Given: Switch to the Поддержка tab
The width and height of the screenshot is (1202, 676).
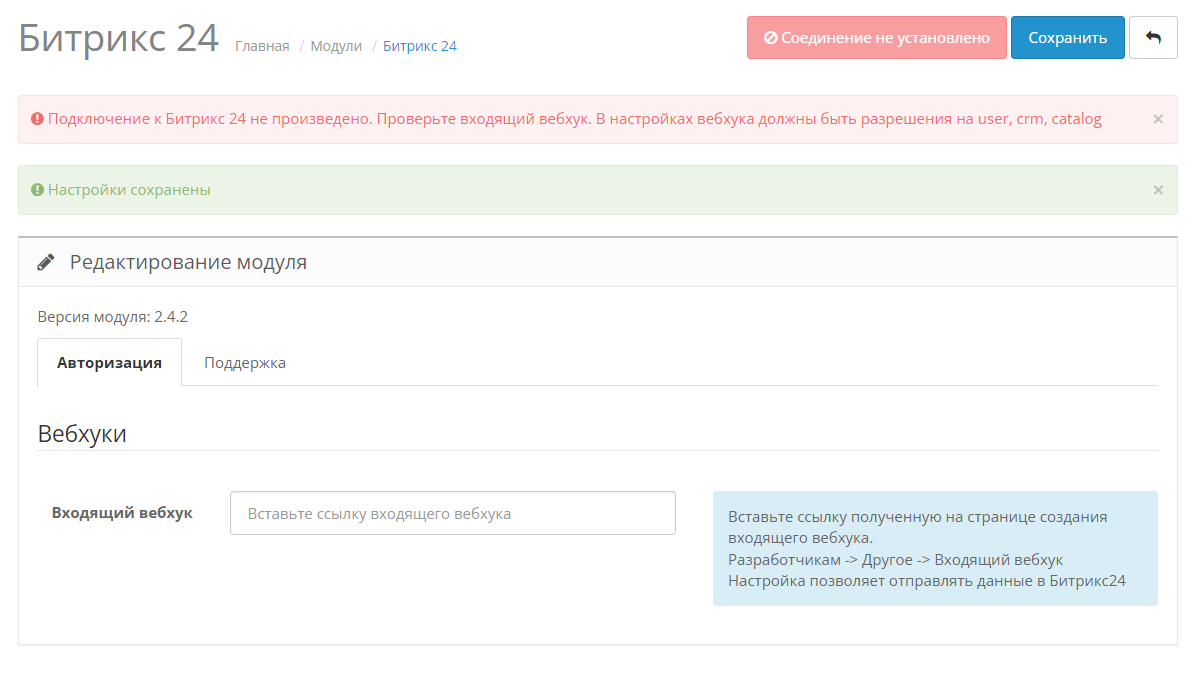Looking at the screenshot, I should point(245,362).
